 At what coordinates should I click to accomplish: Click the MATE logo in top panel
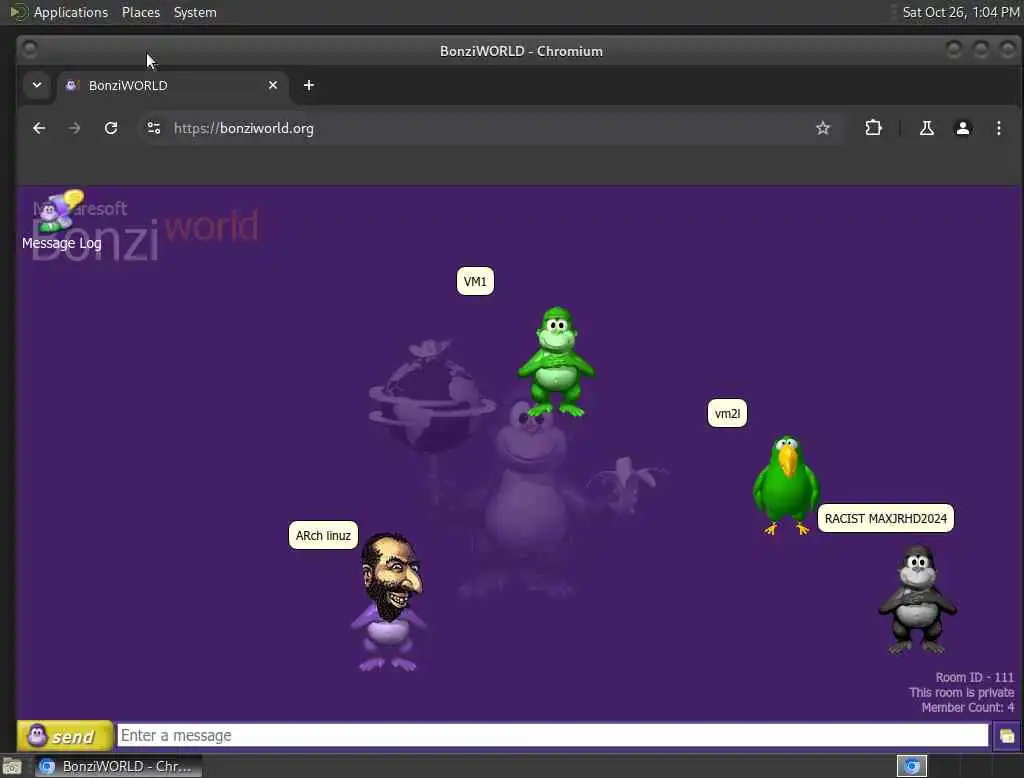tap(18, 12)
